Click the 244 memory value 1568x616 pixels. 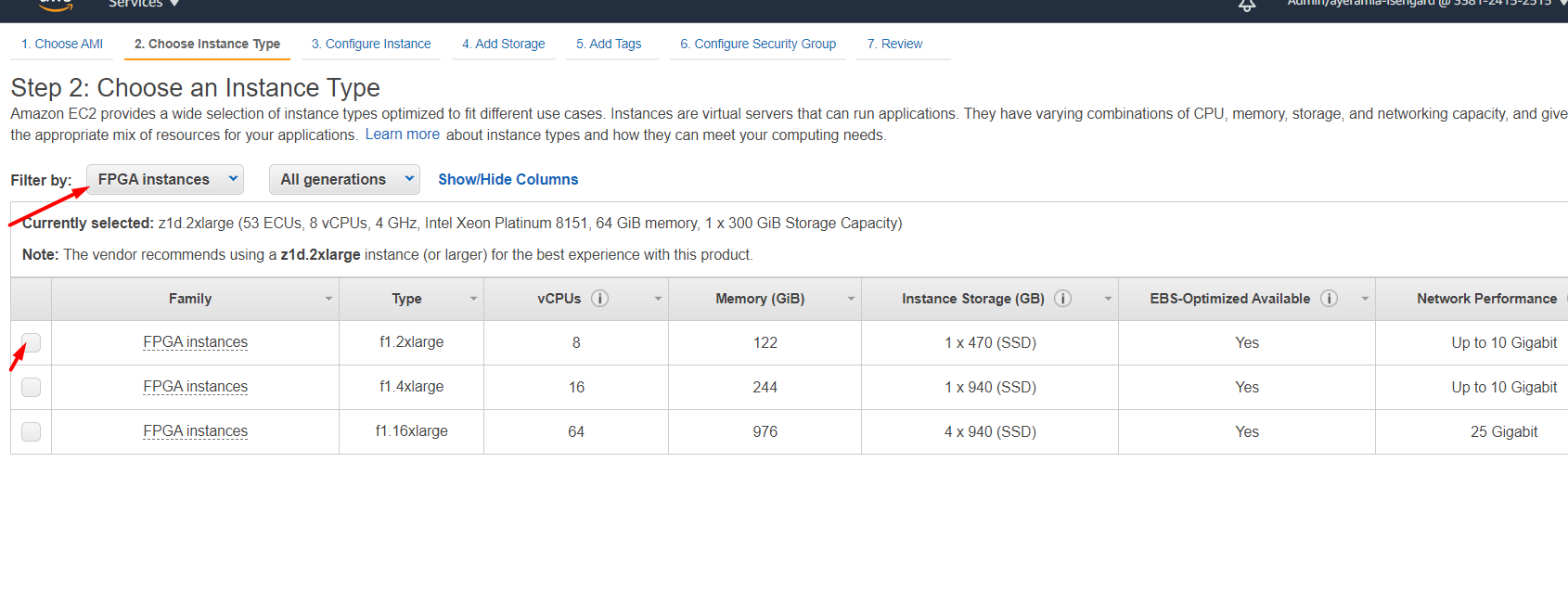point(765,388)
